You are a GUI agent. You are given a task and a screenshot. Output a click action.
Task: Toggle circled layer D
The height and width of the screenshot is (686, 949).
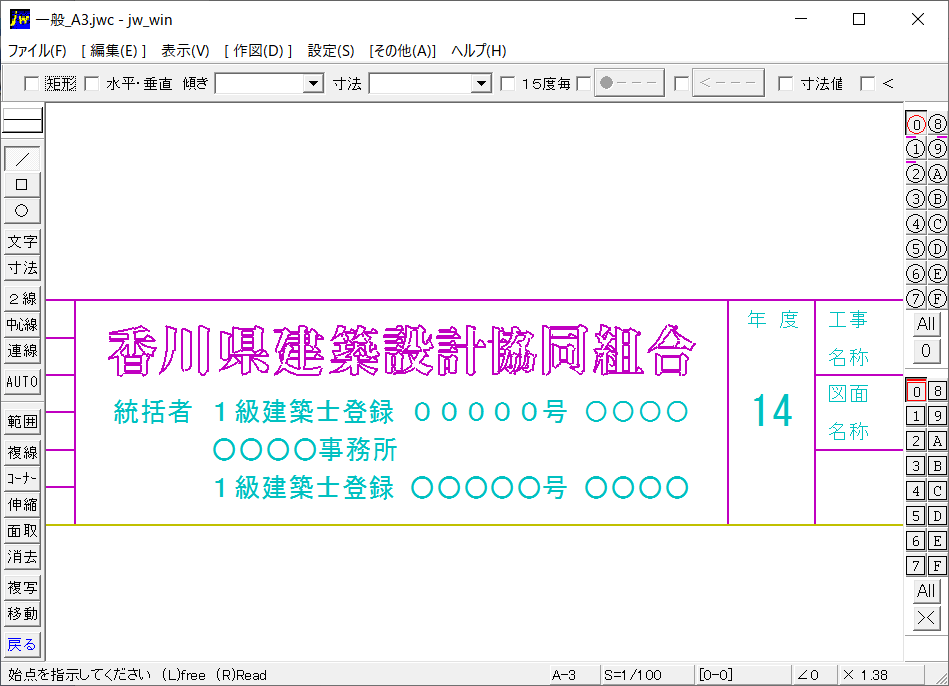(937, 248)
